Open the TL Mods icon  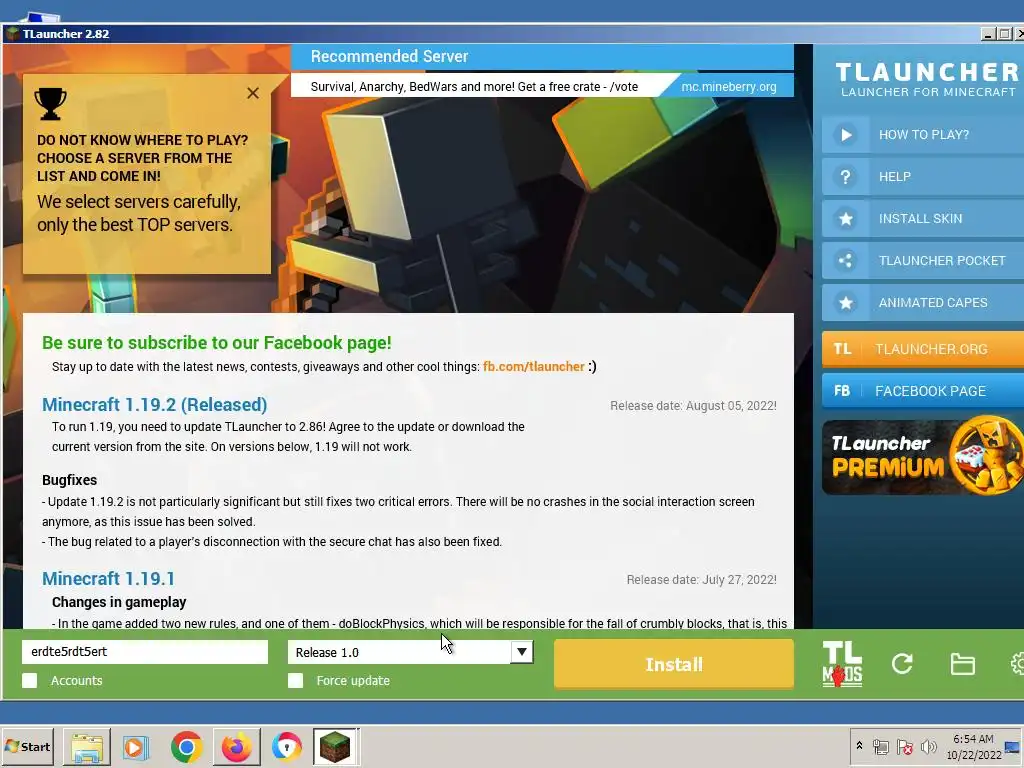[842, 664]
